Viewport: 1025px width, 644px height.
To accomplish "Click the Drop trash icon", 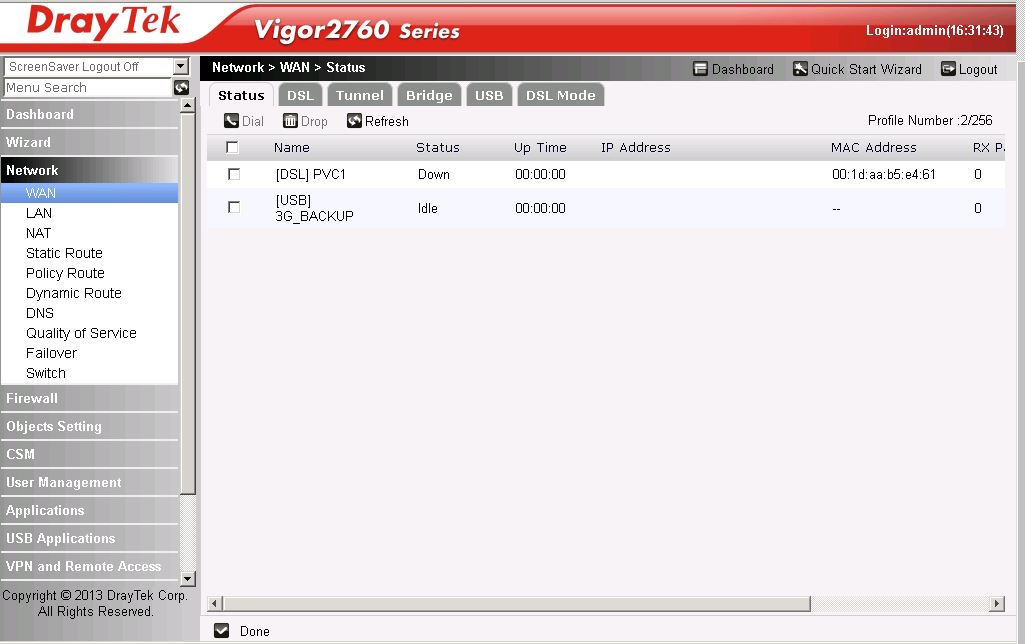I will pos(290,121).
